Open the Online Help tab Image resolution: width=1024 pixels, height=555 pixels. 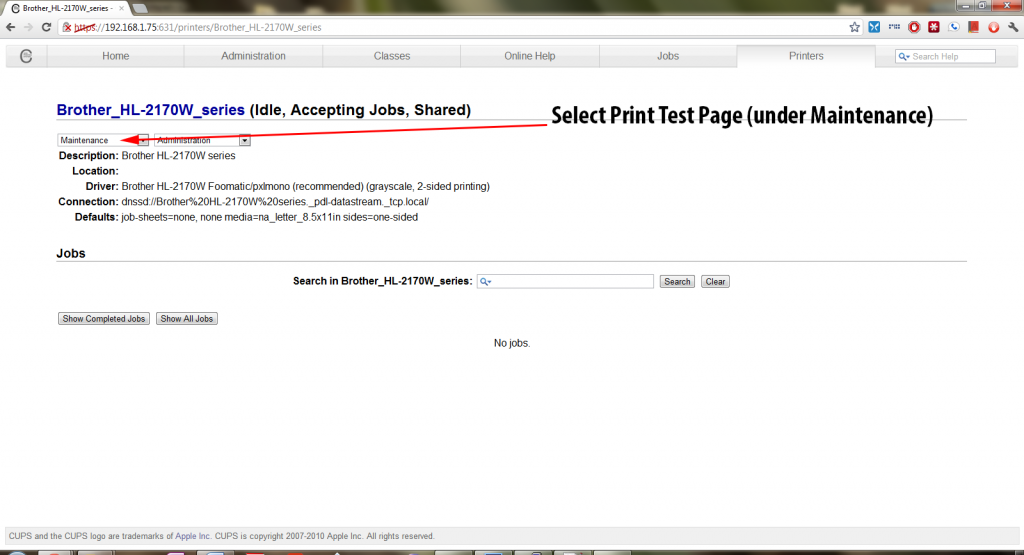(x=530, y=56)
